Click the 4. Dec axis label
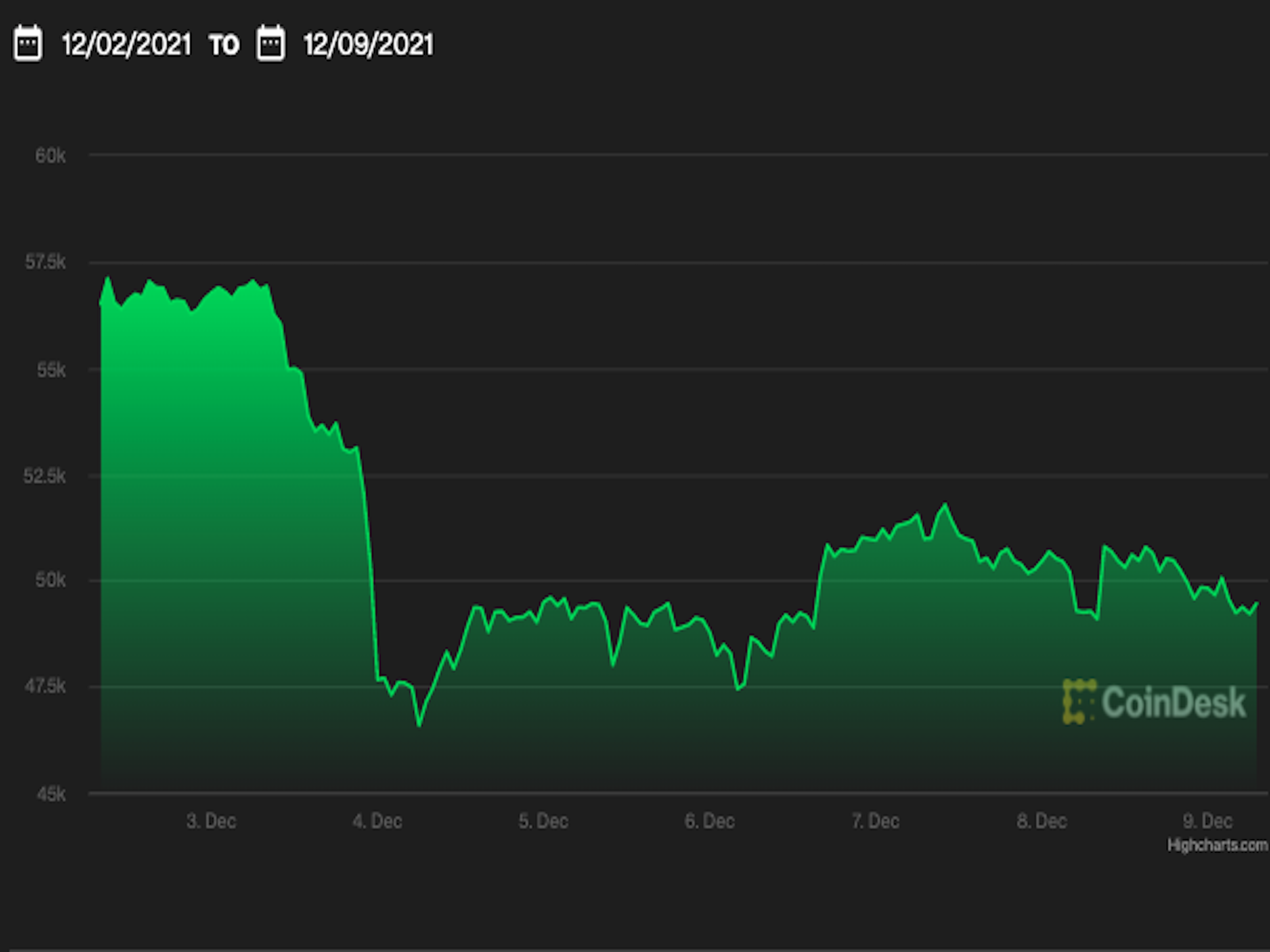The width and height of the screenshot is (1270, 952). [377, 821]
